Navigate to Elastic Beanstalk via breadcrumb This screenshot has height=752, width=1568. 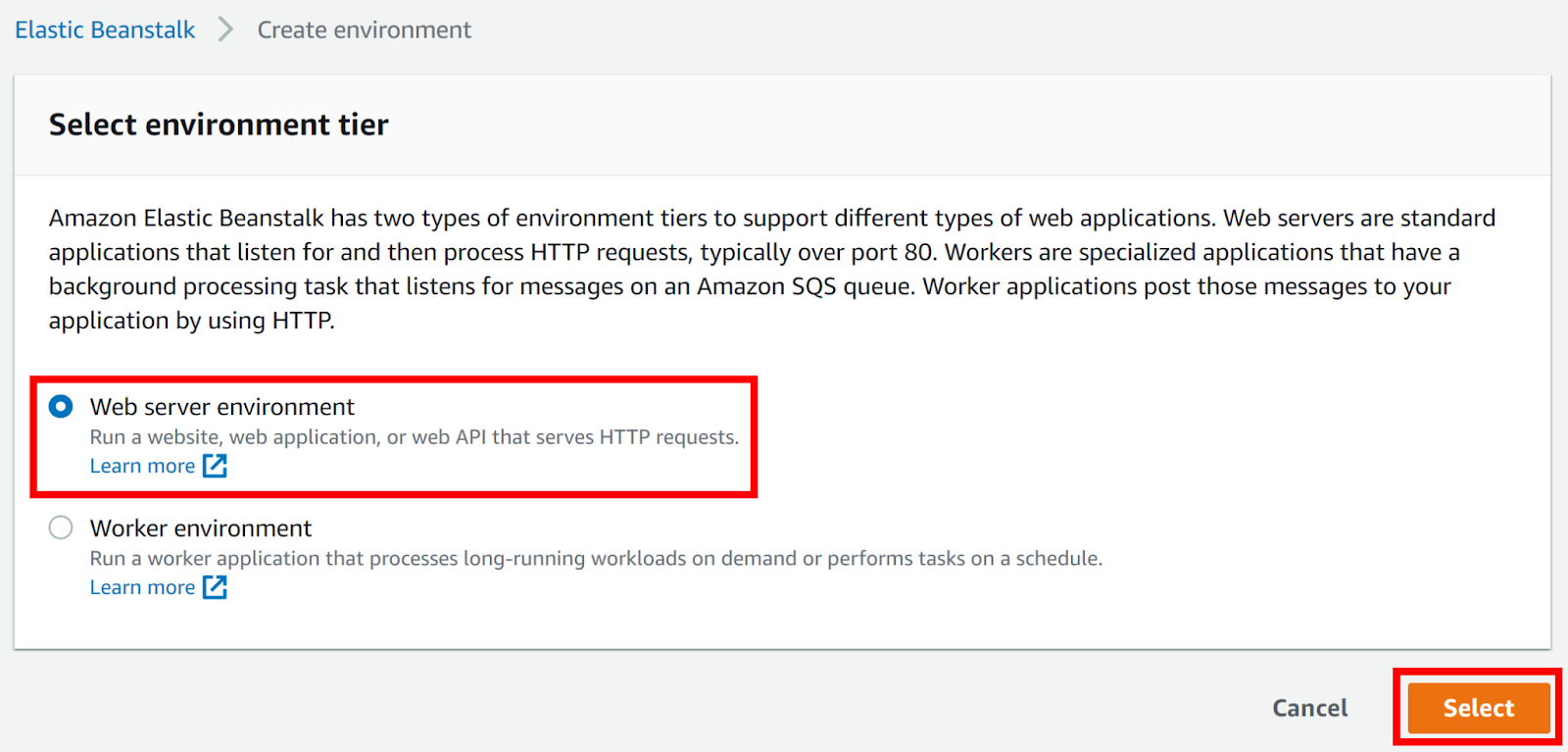tap(104, 29)
